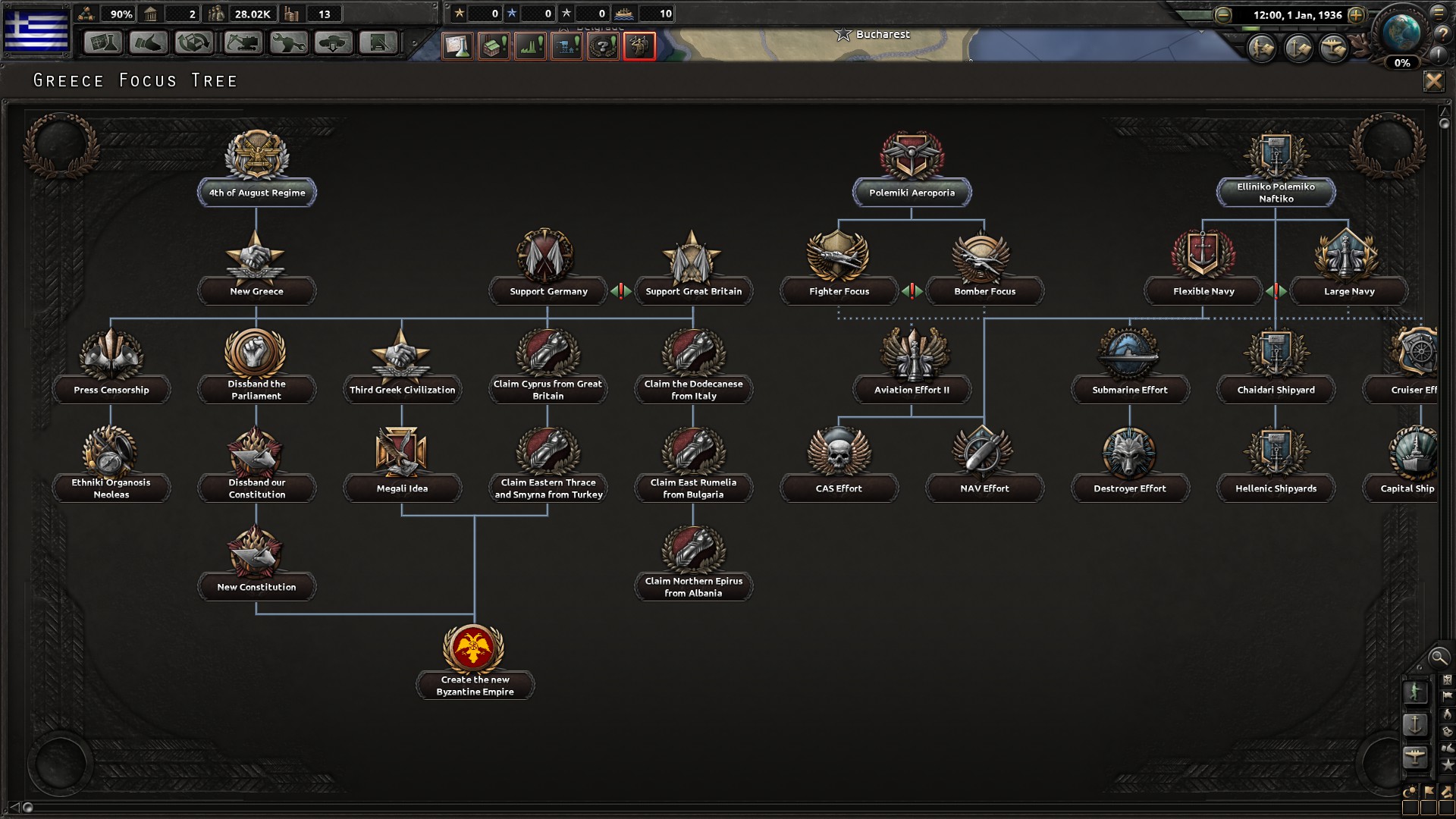Click the world tension globe

click(1401, 31)
